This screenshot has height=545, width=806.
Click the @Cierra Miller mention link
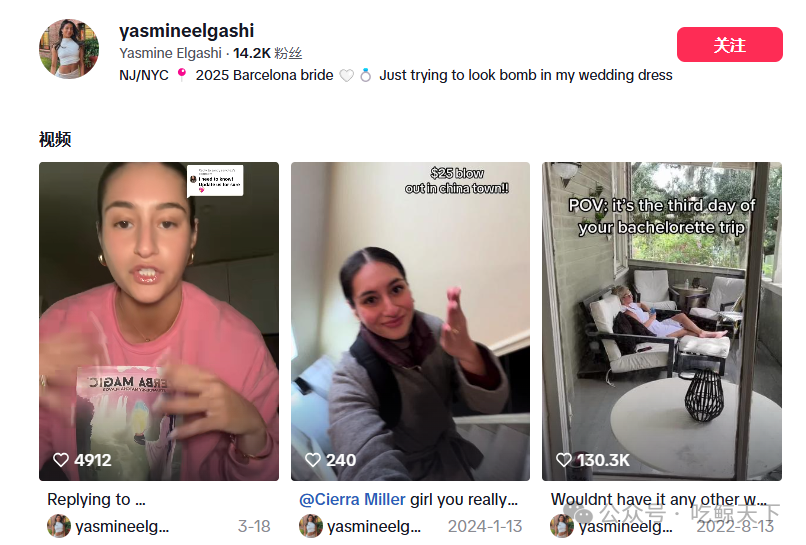(352, 499)
